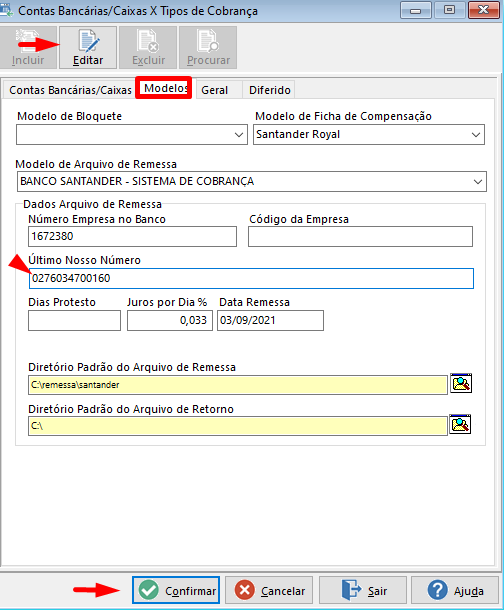Image resolution: width=504 pixels, height=610 pixels.
Task: Open the Contas Bancárias/Caixas tab
Action: 70,90
